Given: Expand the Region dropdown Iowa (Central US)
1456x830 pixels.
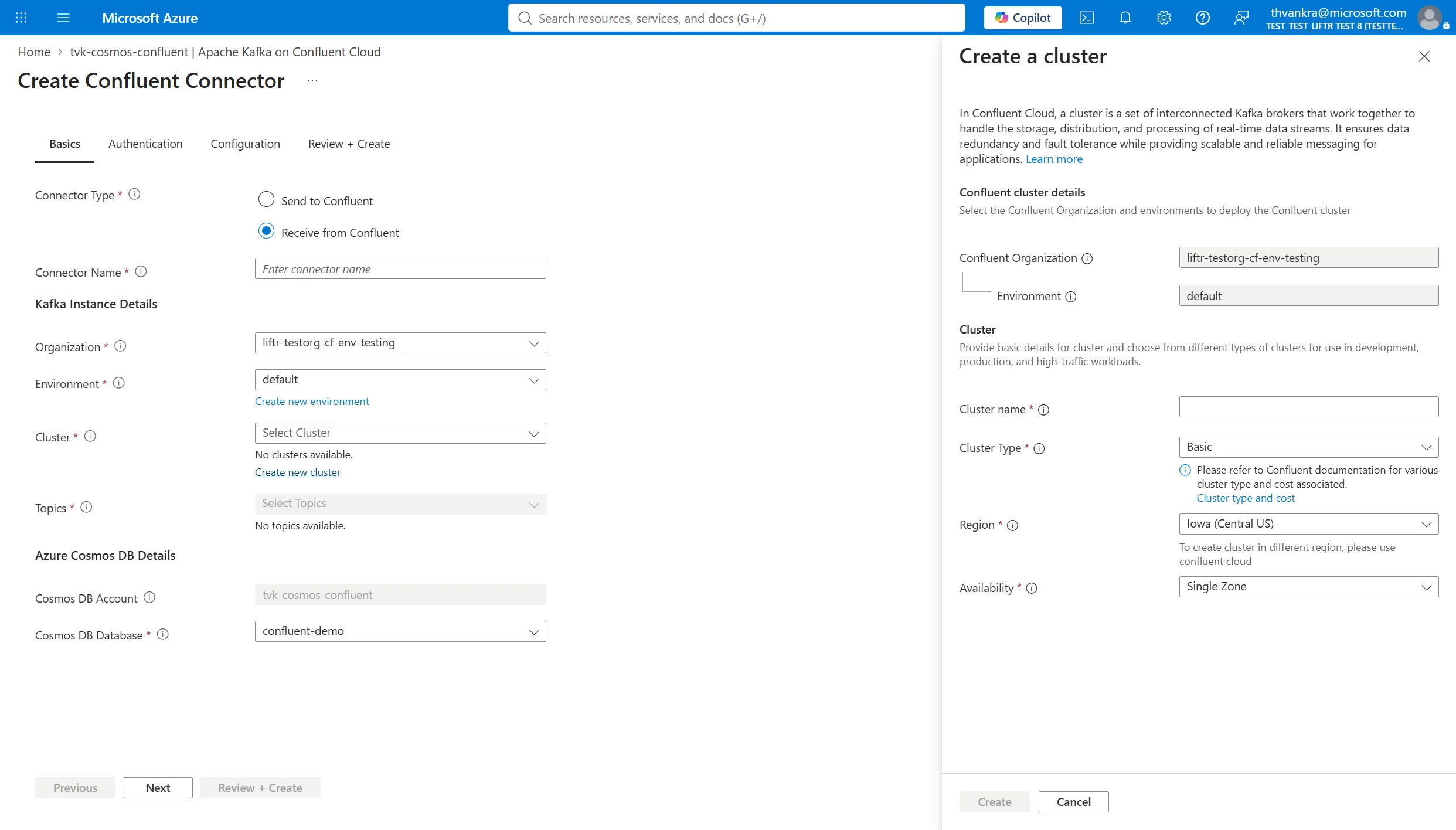Looking at the screenshot, I should [x=1309, y=524].
